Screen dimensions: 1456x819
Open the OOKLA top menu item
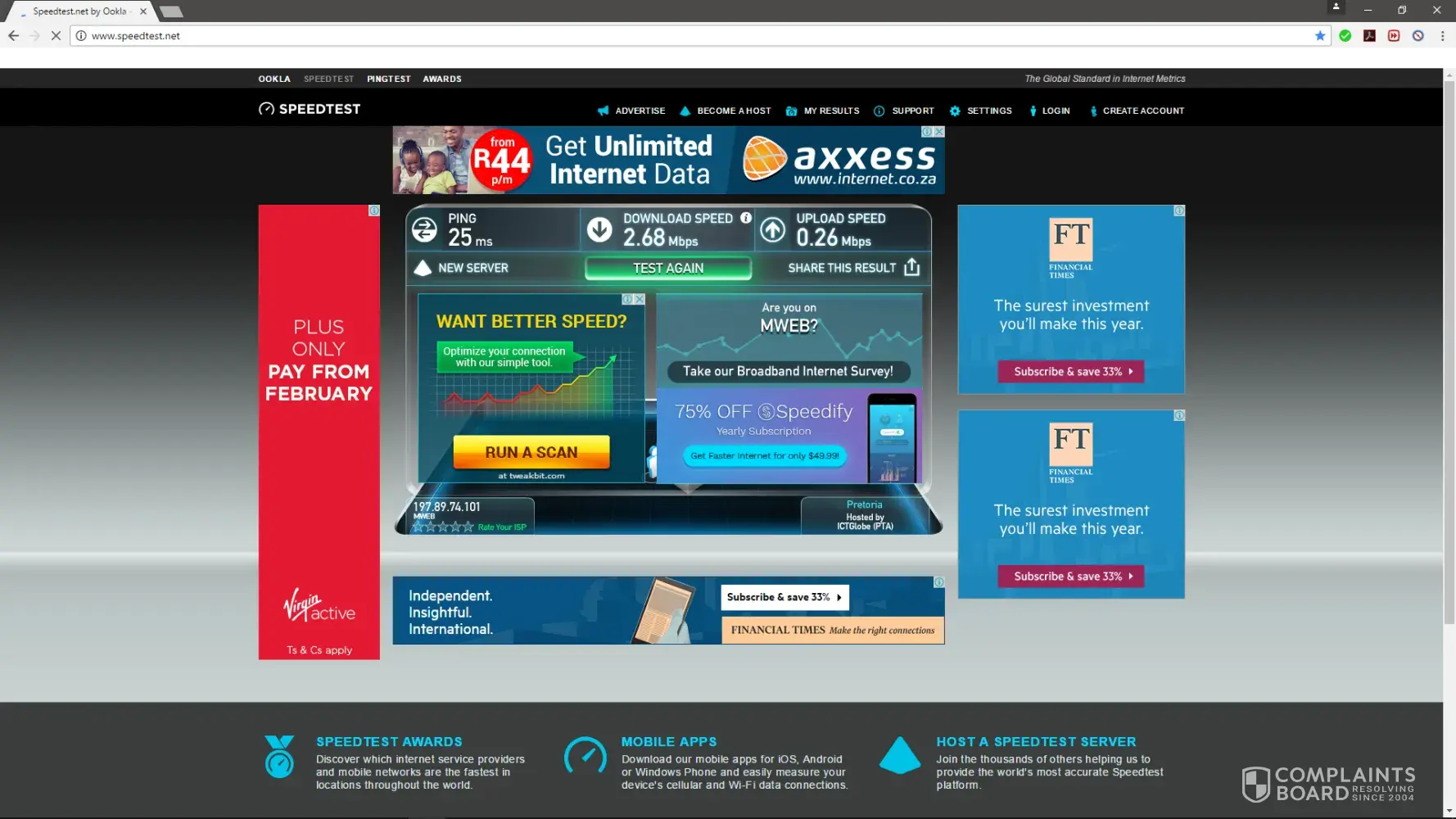274,79
